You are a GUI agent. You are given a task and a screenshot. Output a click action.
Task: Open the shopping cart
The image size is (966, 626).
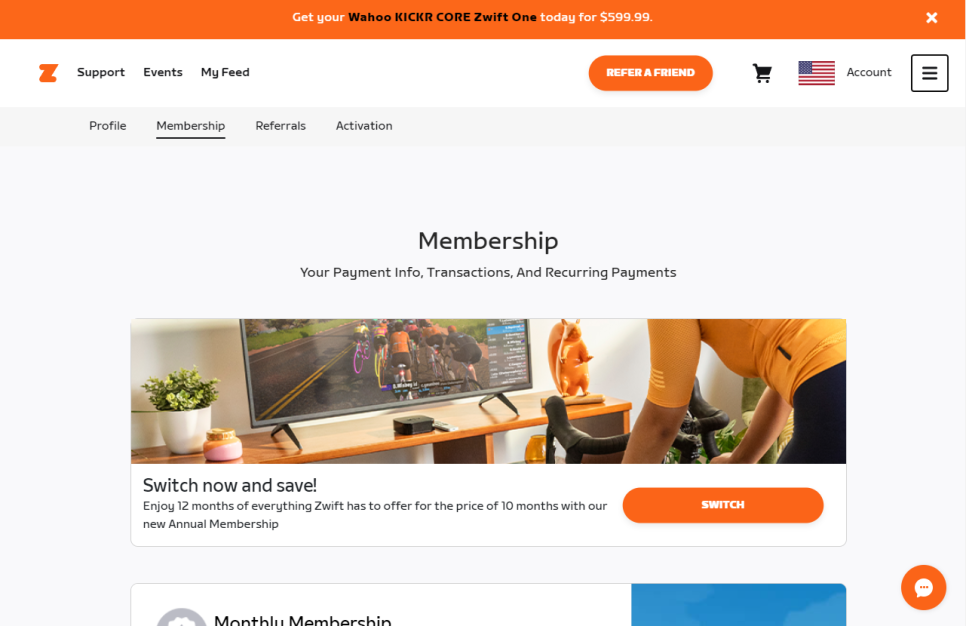click(x=762, y=73)
